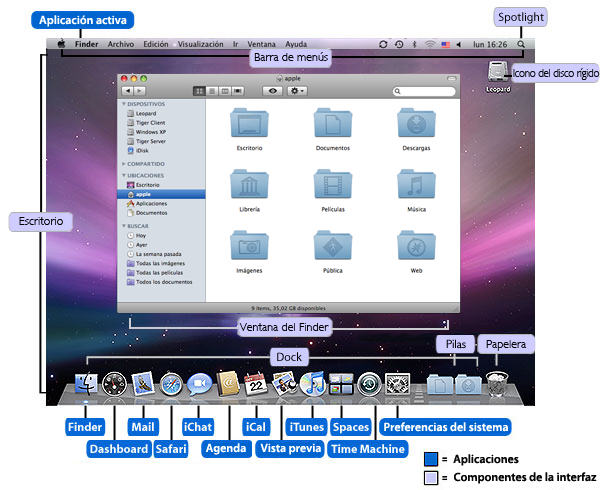600x490 pixels.
Task: Open the Action gear dropdown in Finder
Action: click(297, 91)
